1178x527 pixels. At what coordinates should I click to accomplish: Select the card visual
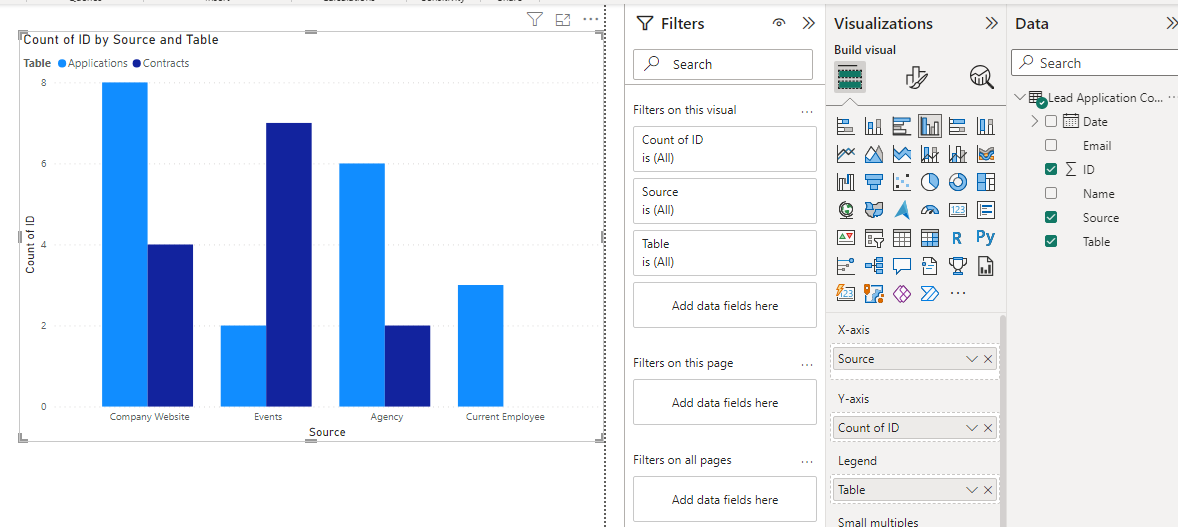(x=957, y=210)
